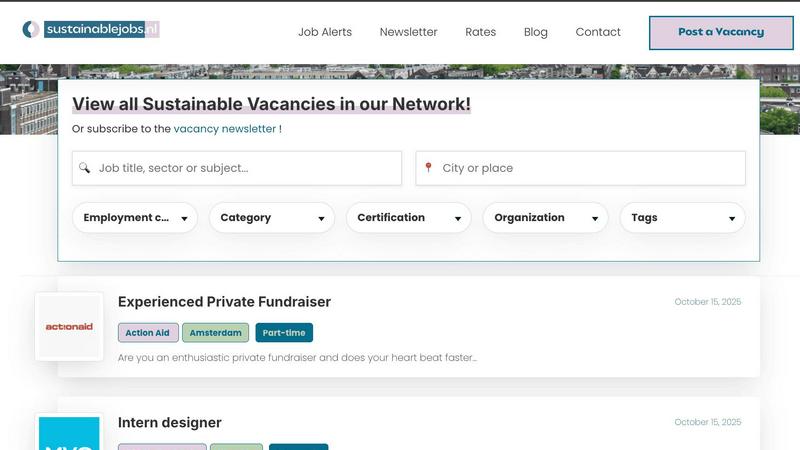
Task: Focus the job title search field
Action: point(245,168)
